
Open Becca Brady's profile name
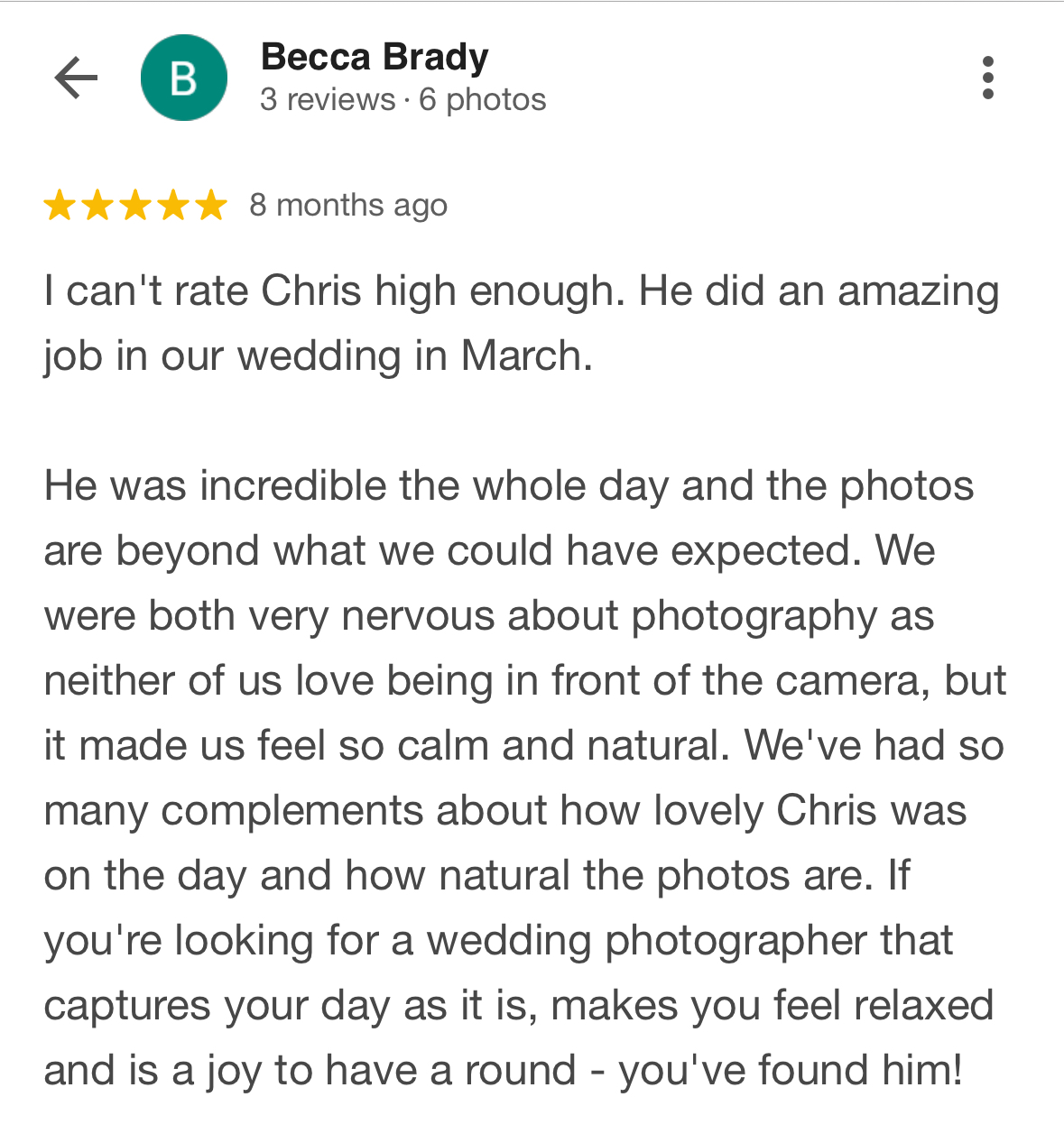point(375,58)
